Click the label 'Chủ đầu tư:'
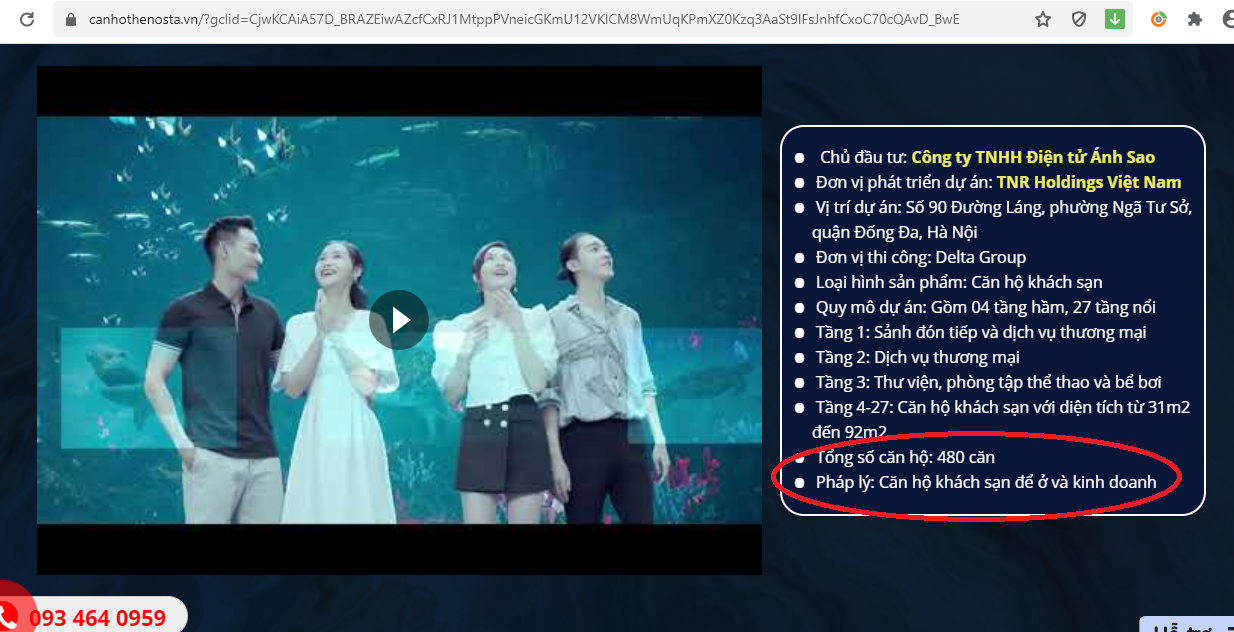The width and height of the screenshot is (1234, 632). pyautogui.click(x=864, y=157)
